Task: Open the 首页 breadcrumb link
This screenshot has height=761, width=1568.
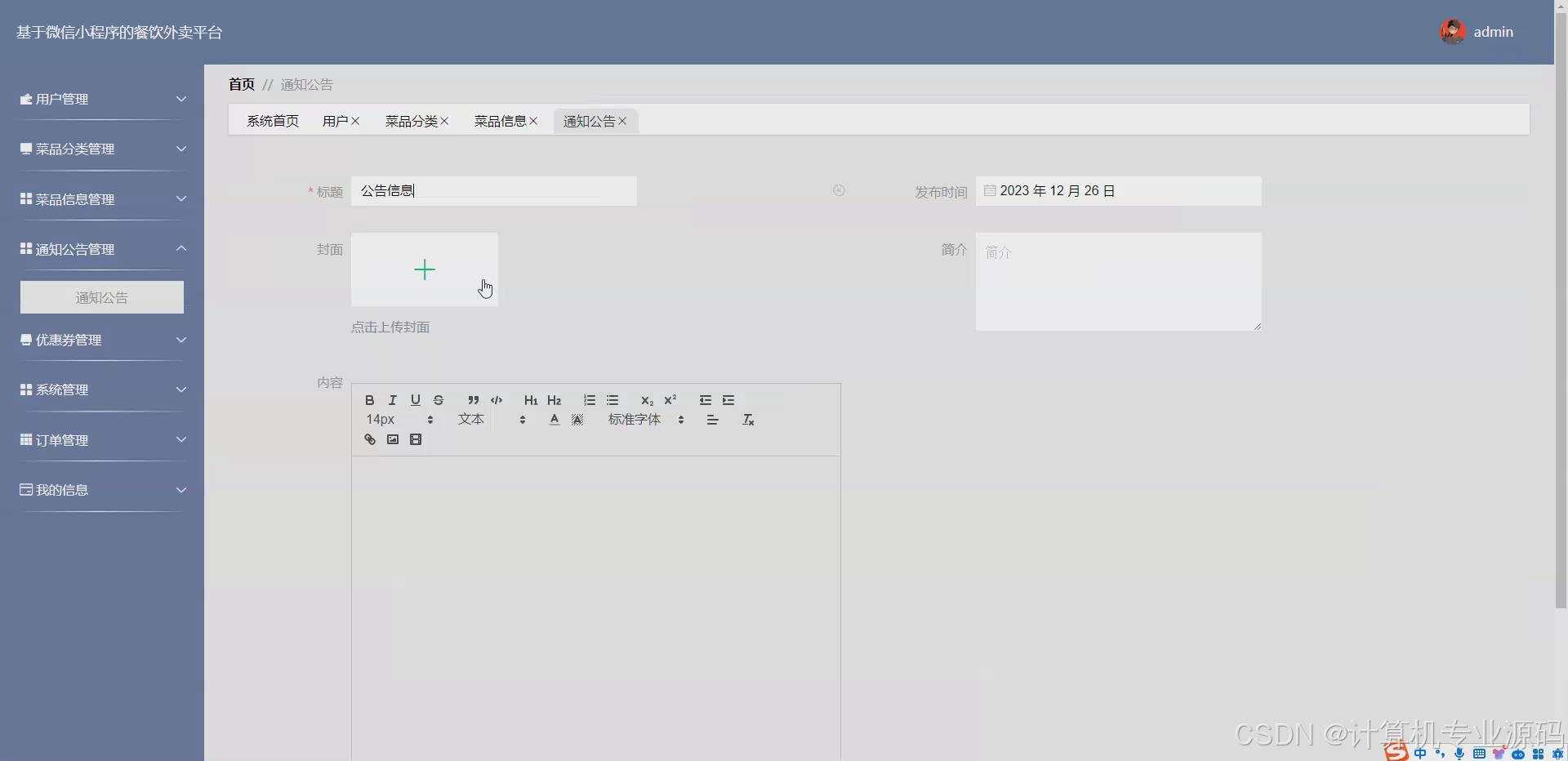Action: 241,84
